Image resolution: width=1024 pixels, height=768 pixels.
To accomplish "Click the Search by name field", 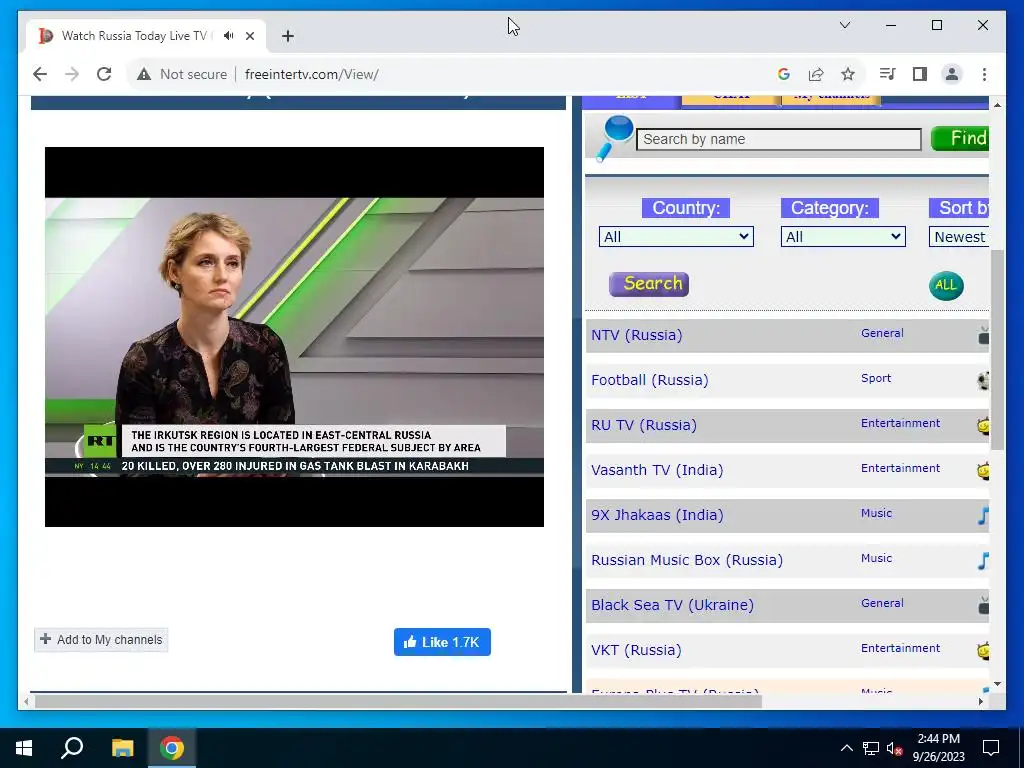I will coord(778,139).
